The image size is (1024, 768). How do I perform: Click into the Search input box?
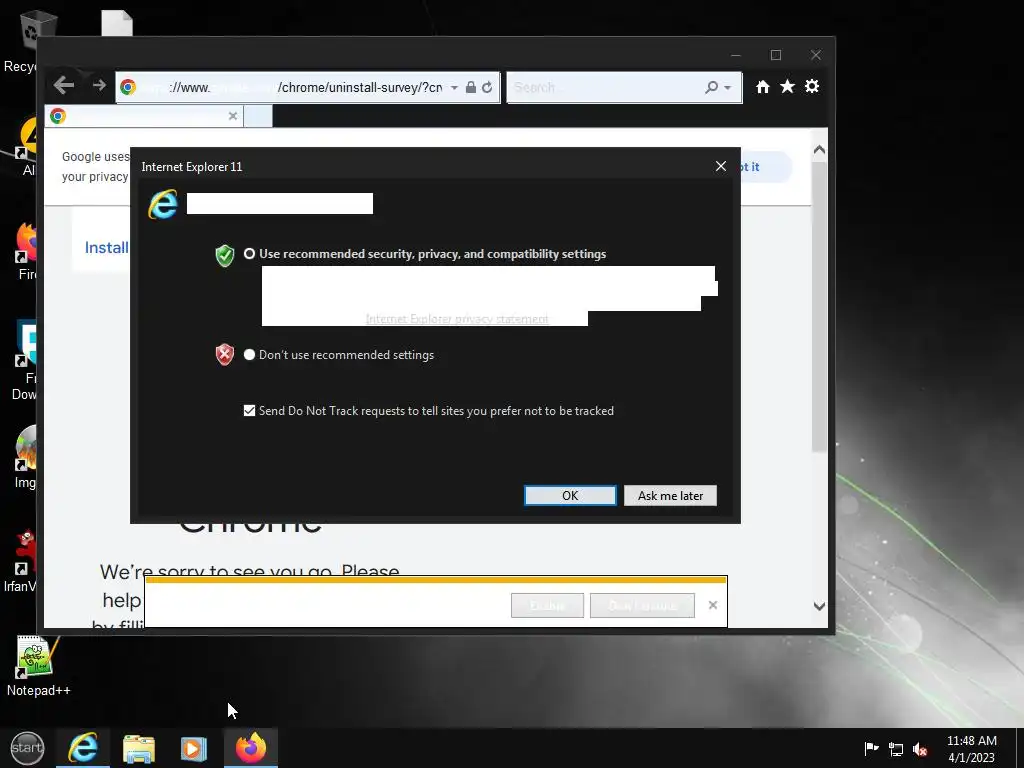coord(605,88)
